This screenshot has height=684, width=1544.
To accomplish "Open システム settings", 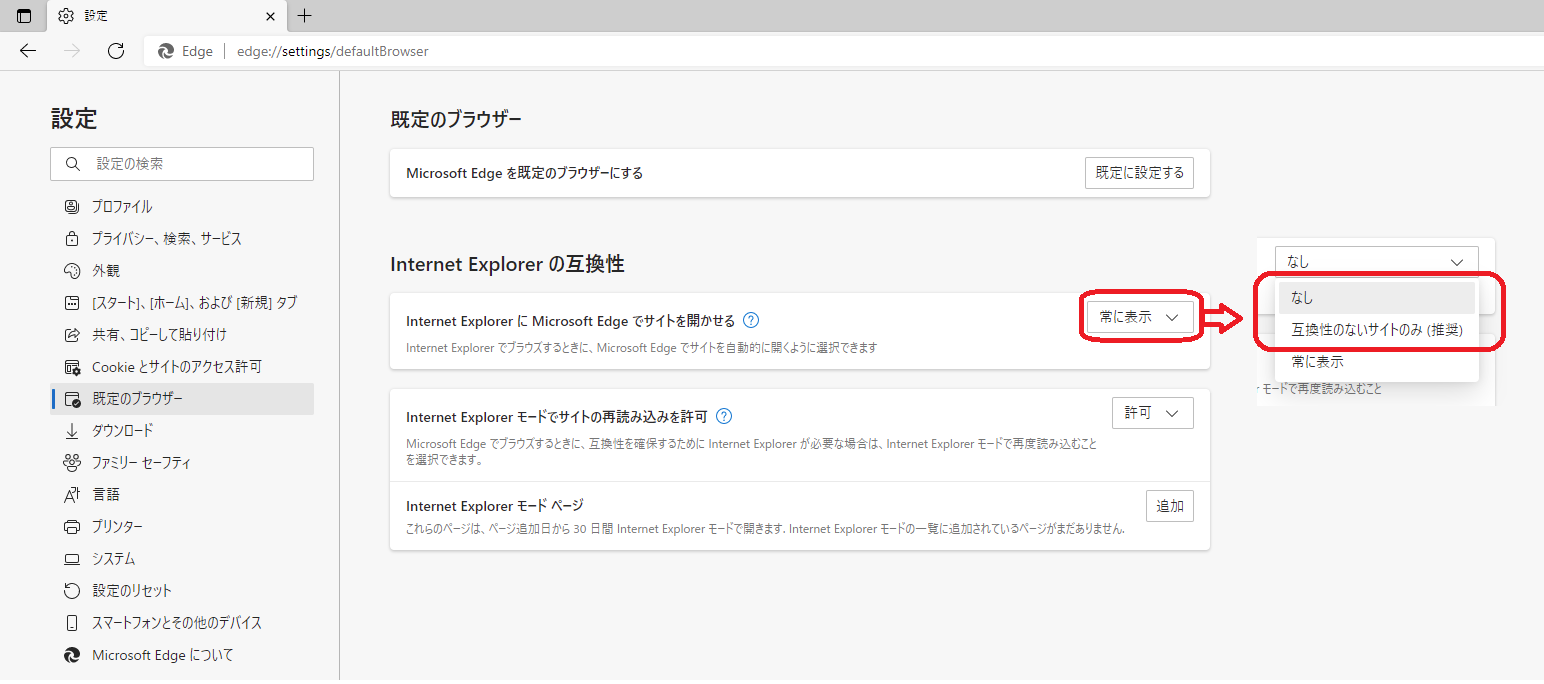I will [x=182, y=559].
